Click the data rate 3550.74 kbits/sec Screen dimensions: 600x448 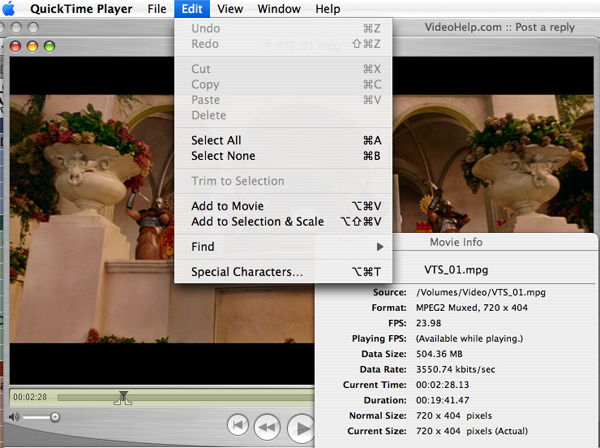point(455,370)
